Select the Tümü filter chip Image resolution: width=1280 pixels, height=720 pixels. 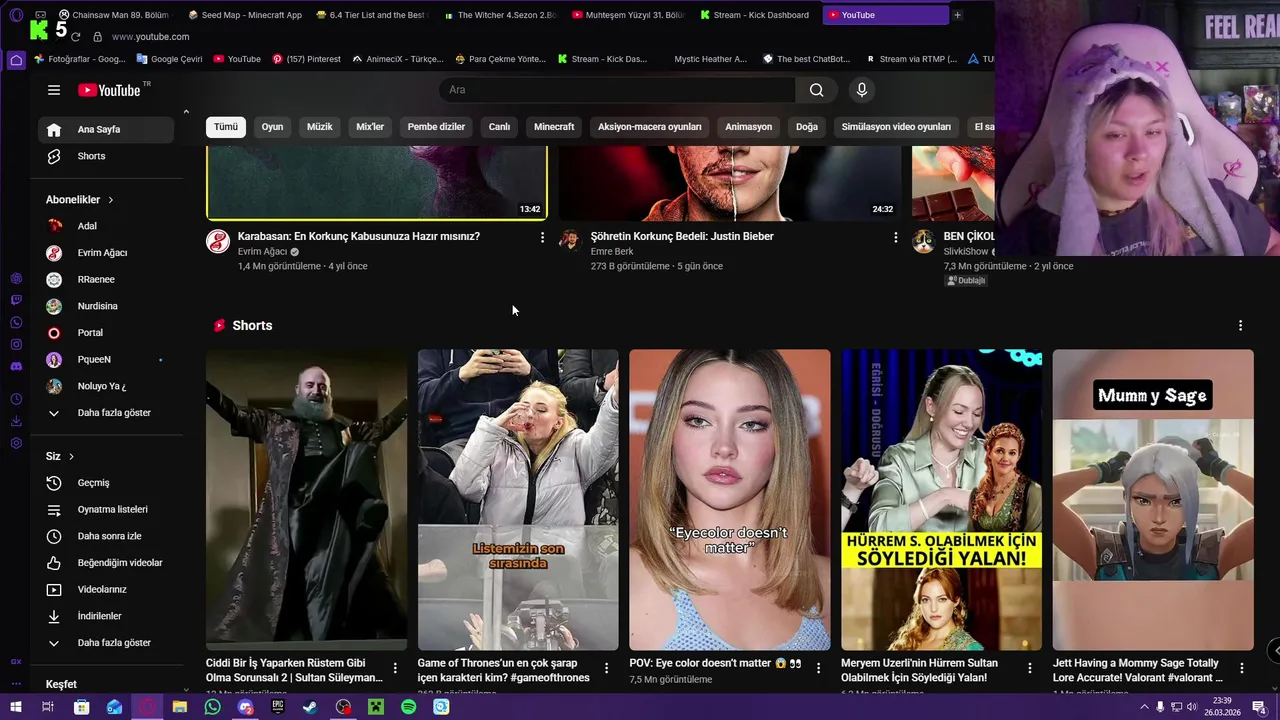click(226, 127)
